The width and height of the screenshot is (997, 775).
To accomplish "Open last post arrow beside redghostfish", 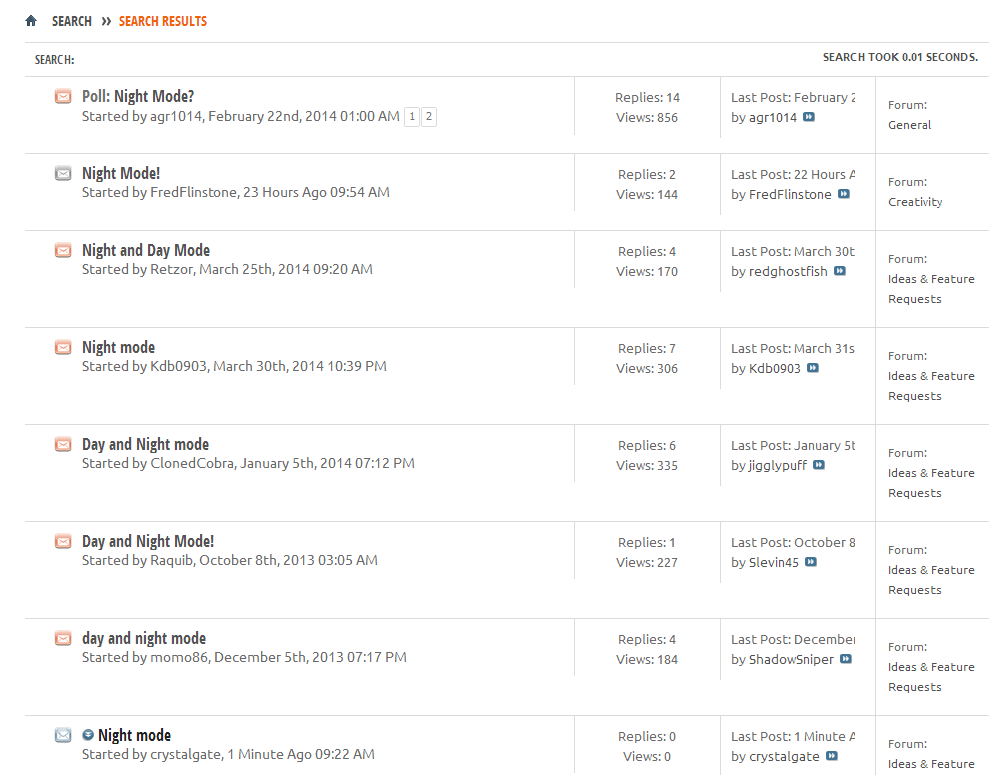I will coord(840,272).
